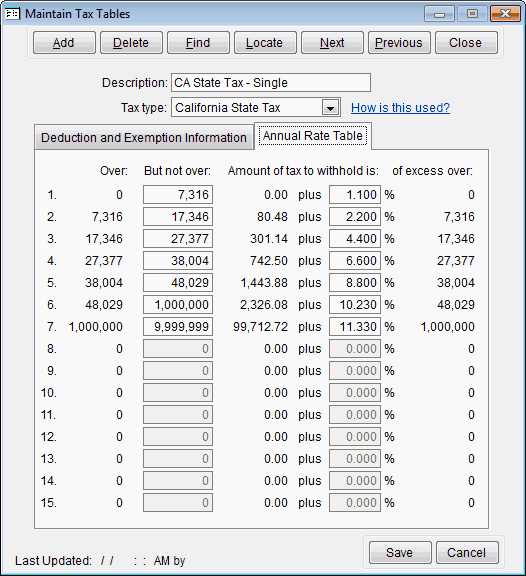Open the Find function
The height and width of the screenshot is (576, 526).
(198, 43)
